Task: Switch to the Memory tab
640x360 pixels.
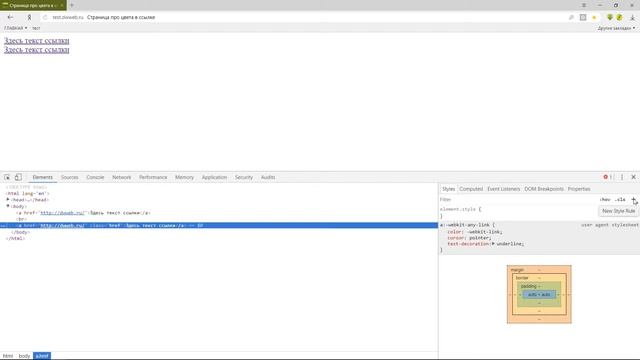Action: point(184,177)
